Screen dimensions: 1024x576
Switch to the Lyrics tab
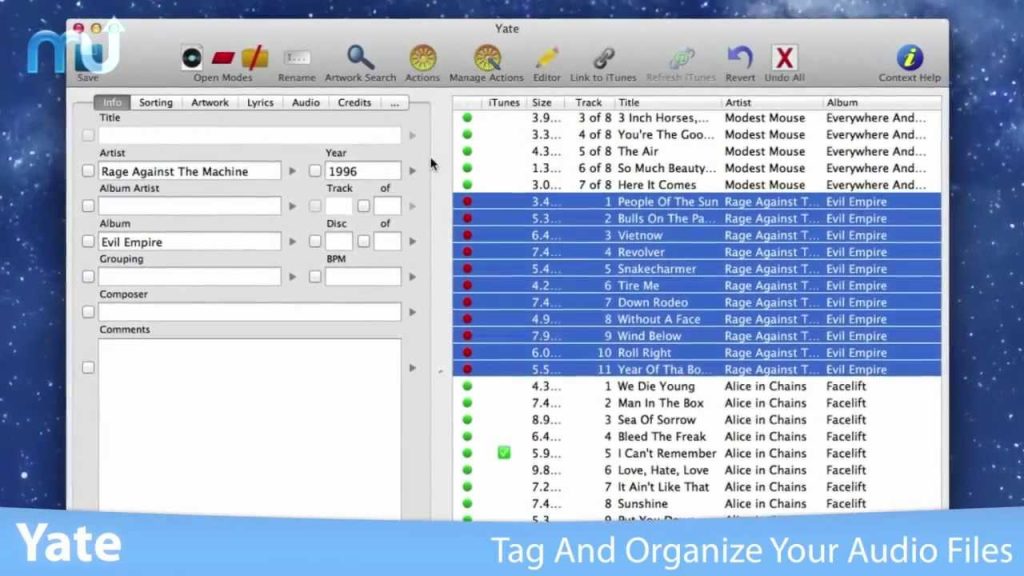[260, 103]
